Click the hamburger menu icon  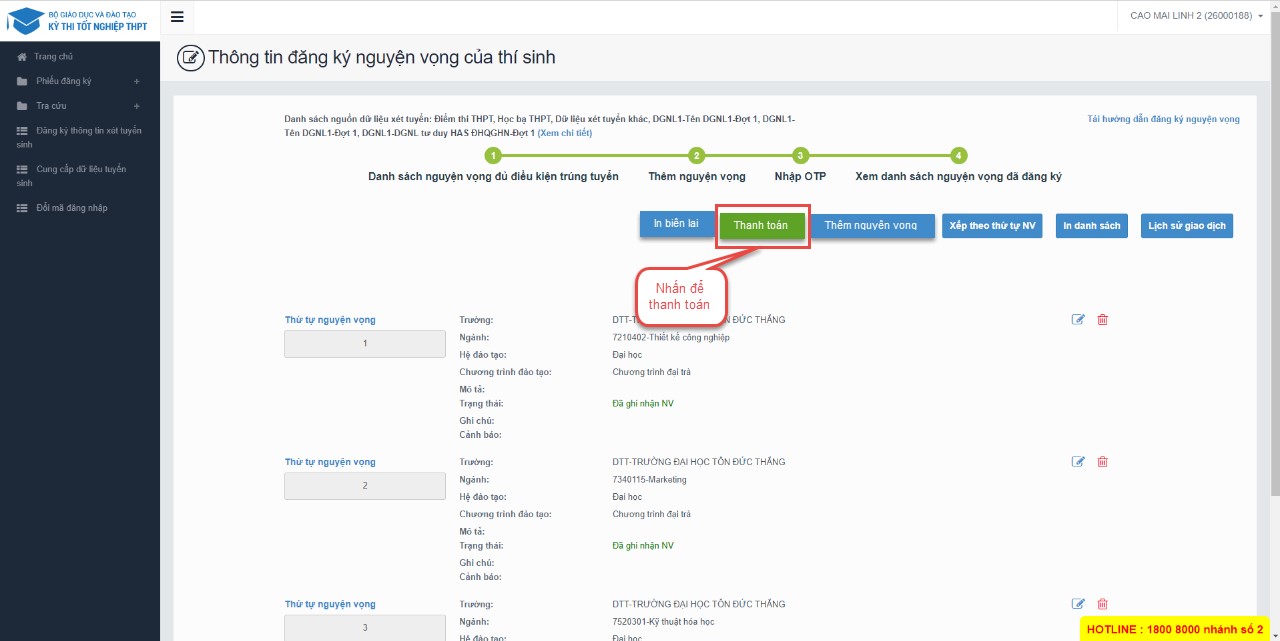[177, 17]
